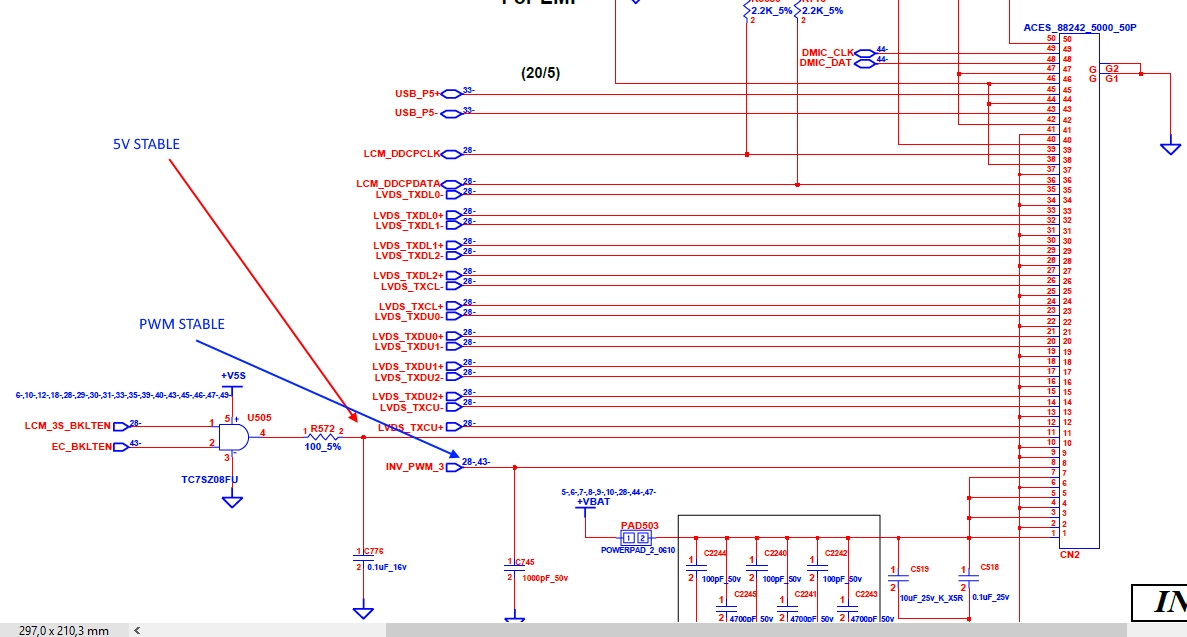Click the LVDS_TXDL0- net label
The height and width of the screenshot is (637, 1187).
tap(410, 195)
